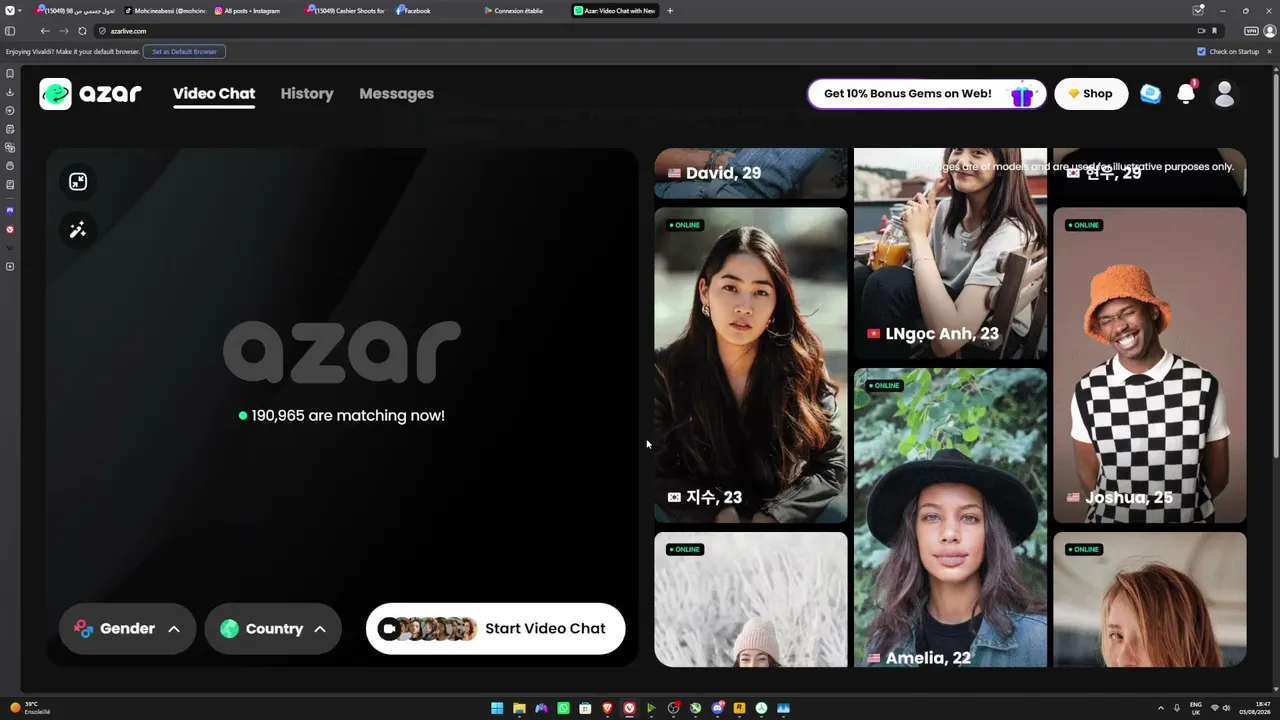Open Windows Start menu

497,708
